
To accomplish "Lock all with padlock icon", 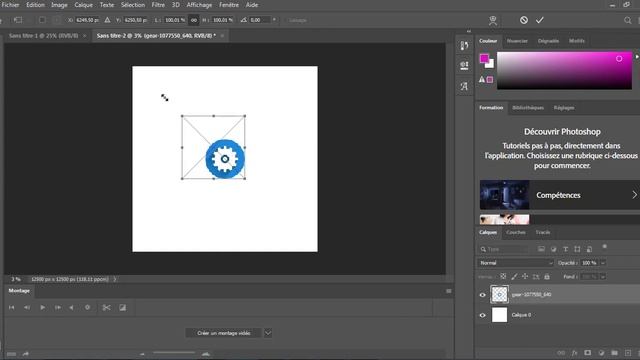I will point(547,277).
